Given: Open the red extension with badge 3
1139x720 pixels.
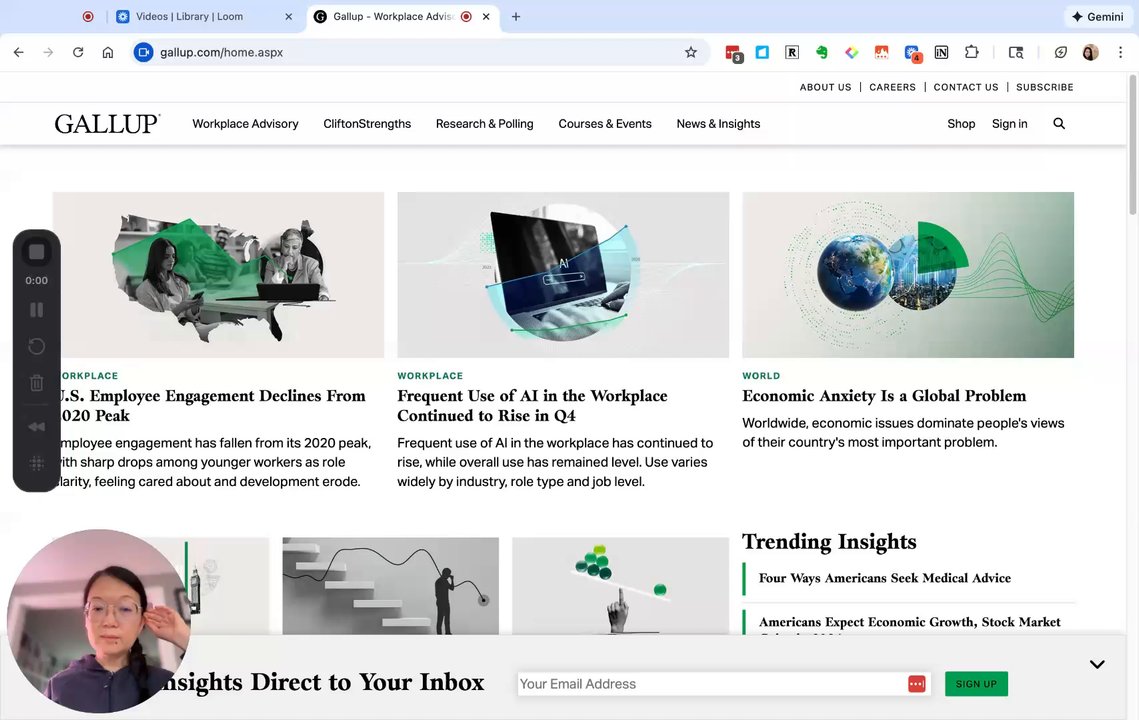Looking at the screenshot, I should (x=733, y=52).
